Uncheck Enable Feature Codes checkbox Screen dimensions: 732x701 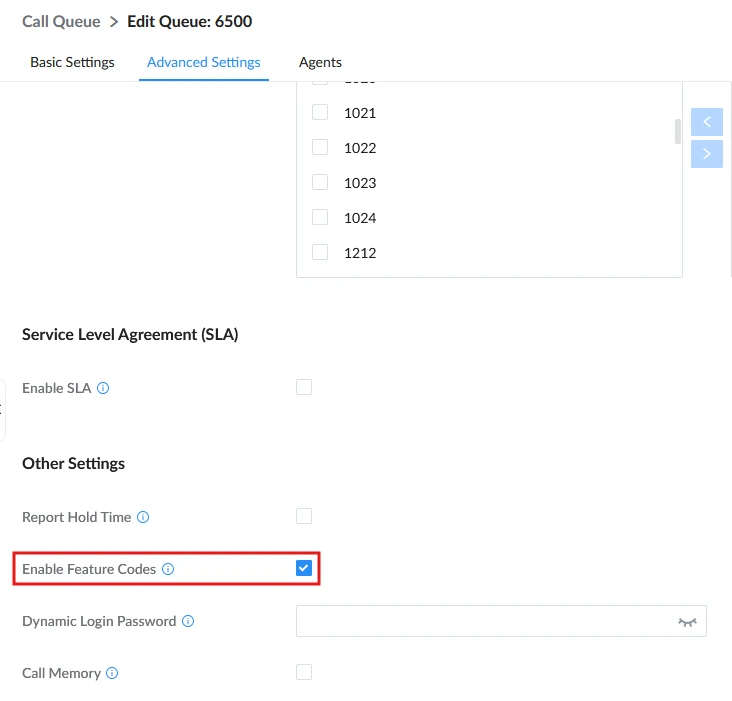304,568
